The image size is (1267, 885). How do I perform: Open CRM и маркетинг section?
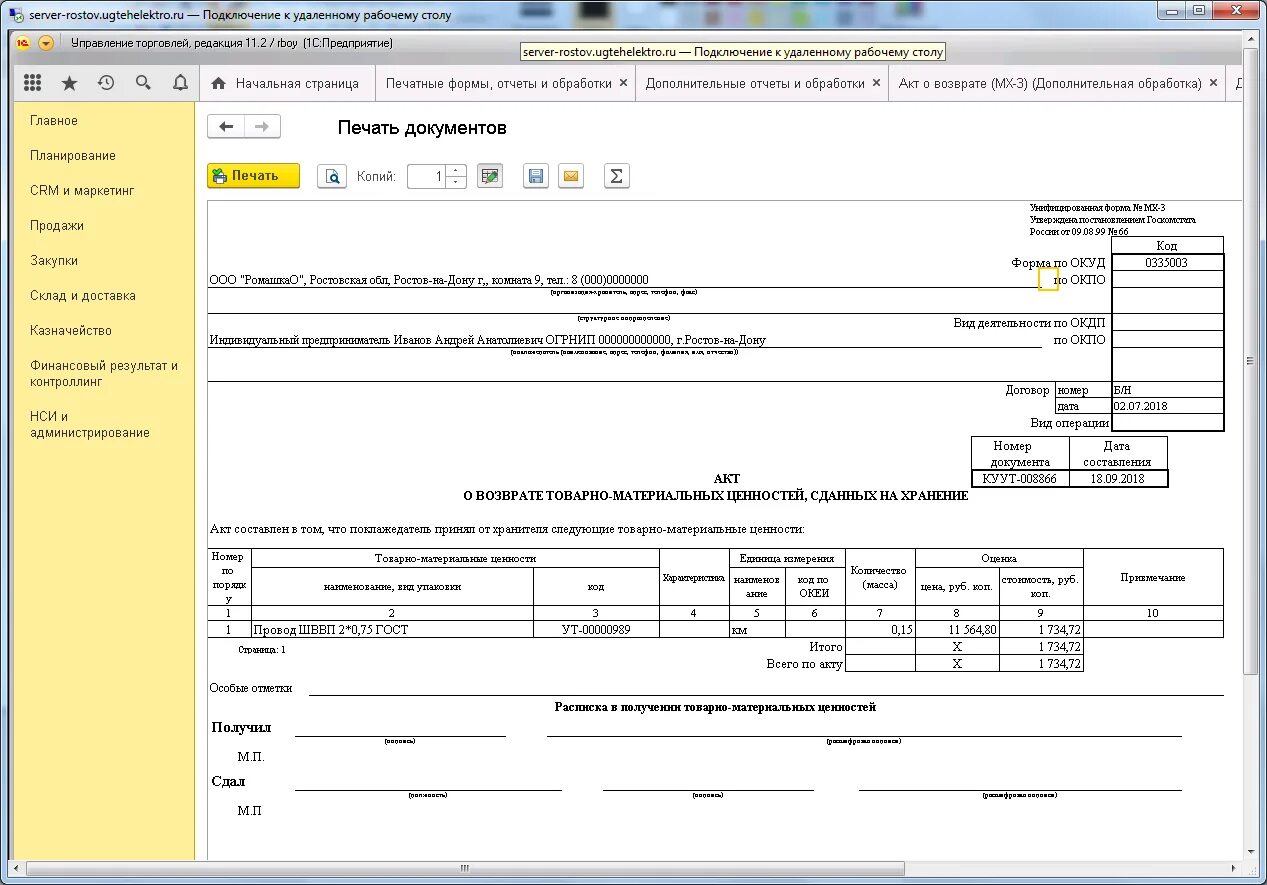tap(82, 191)
